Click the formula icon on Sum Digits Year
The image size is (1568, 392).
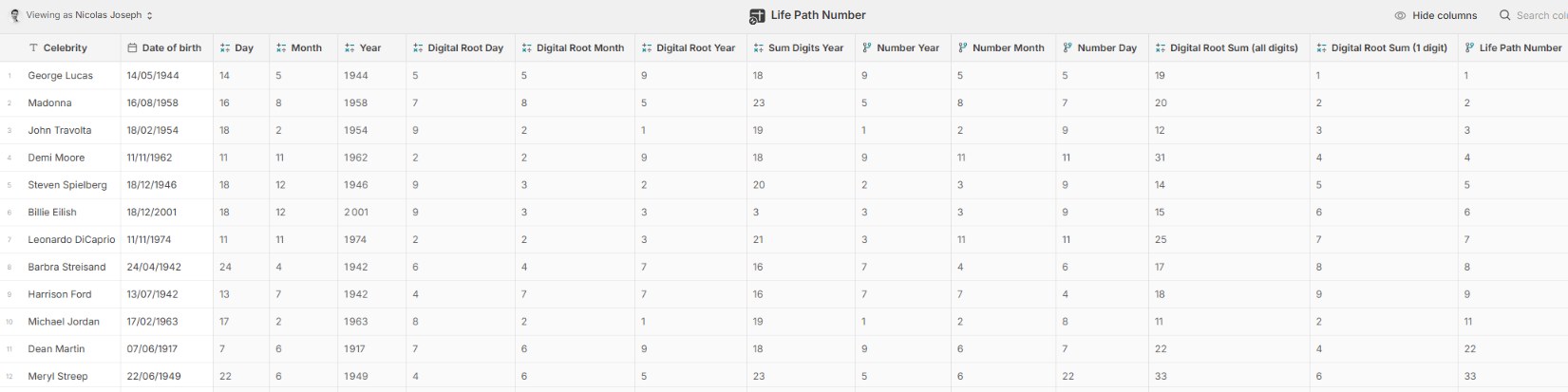pyautogui.click(x=758, y=47)
